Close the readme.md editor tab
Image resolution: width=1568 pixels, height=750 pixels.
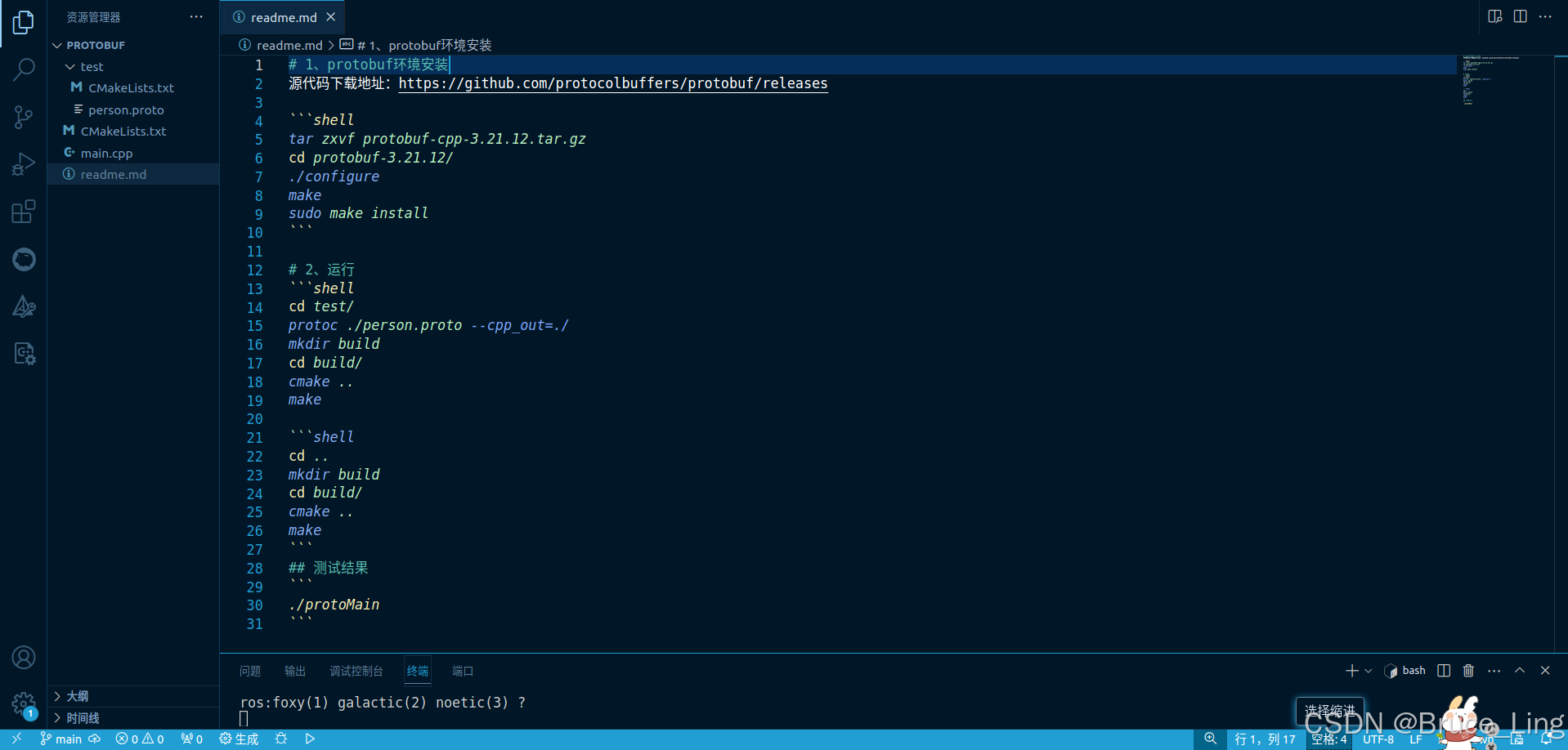331,17
